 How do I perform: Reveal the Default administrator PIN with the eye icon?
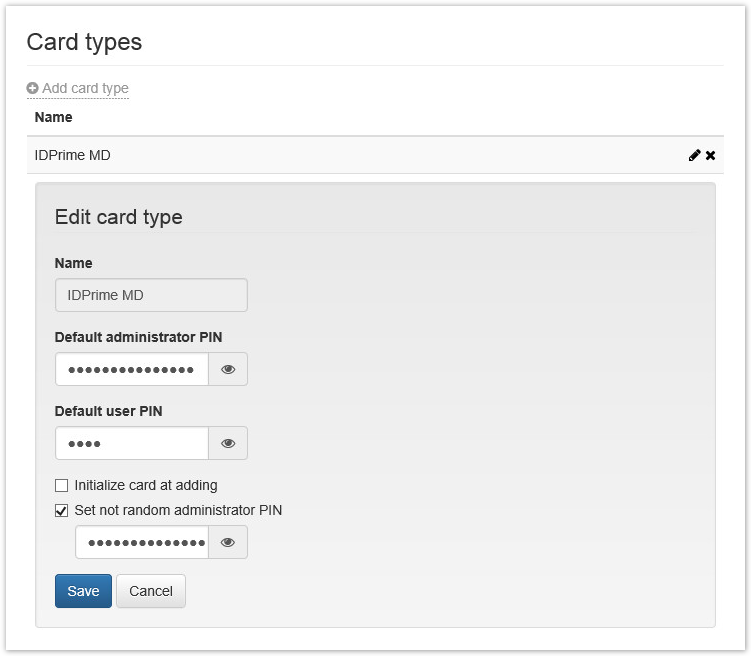pyautogui.click(x=228, y=369)
